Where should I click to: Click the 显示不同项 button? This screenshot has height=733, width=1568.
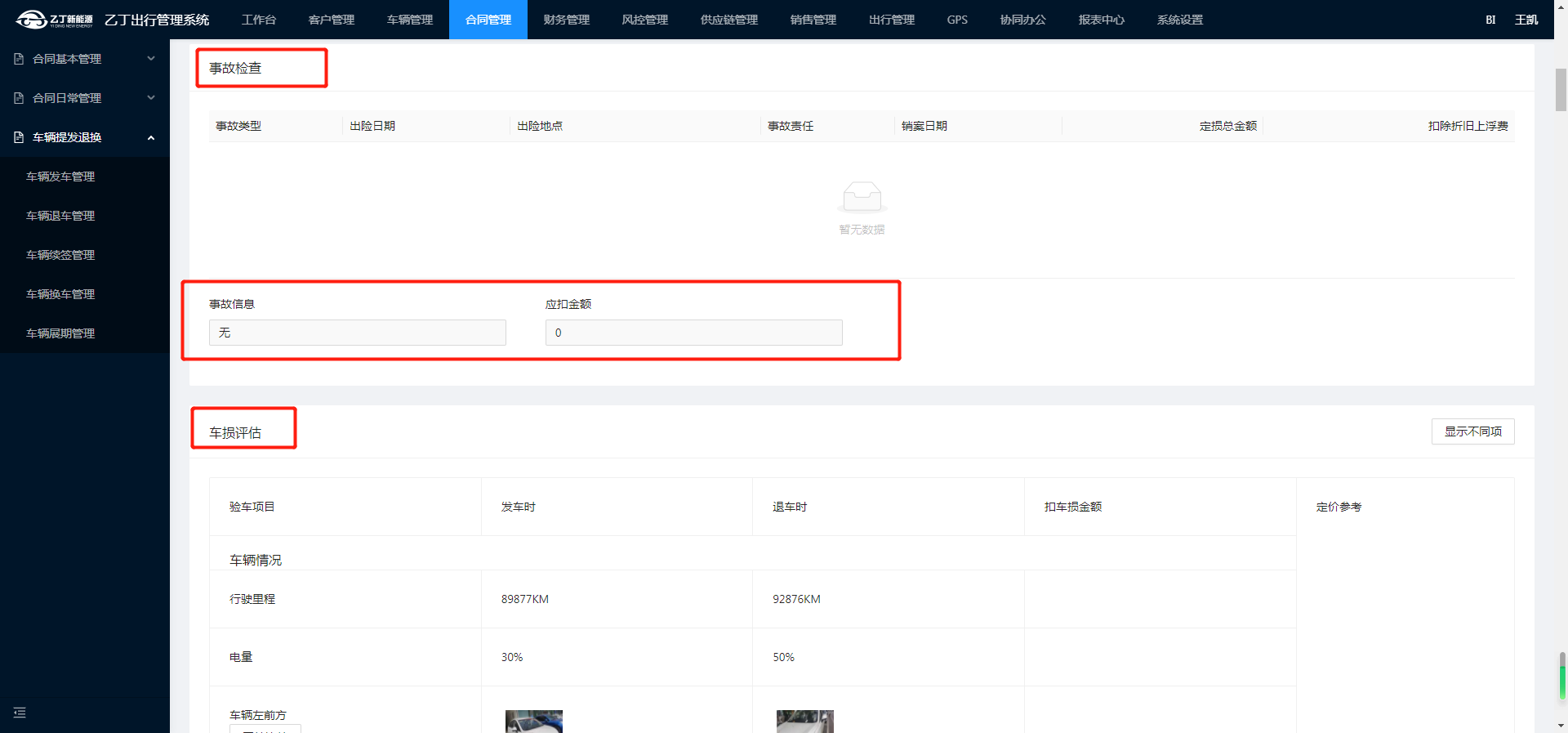click(x=1472, y=431)
